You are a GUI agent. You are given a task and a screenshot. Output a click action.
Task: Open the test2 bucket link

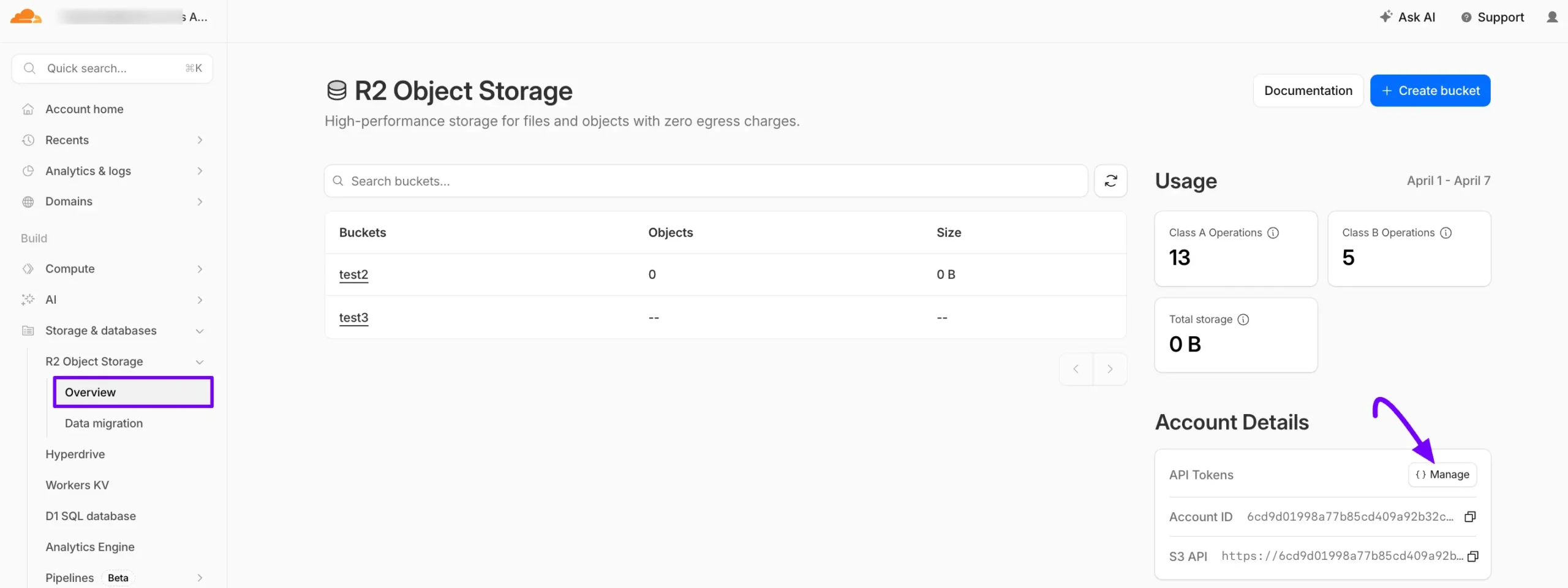pyautogui.click(x=353, y=274)
